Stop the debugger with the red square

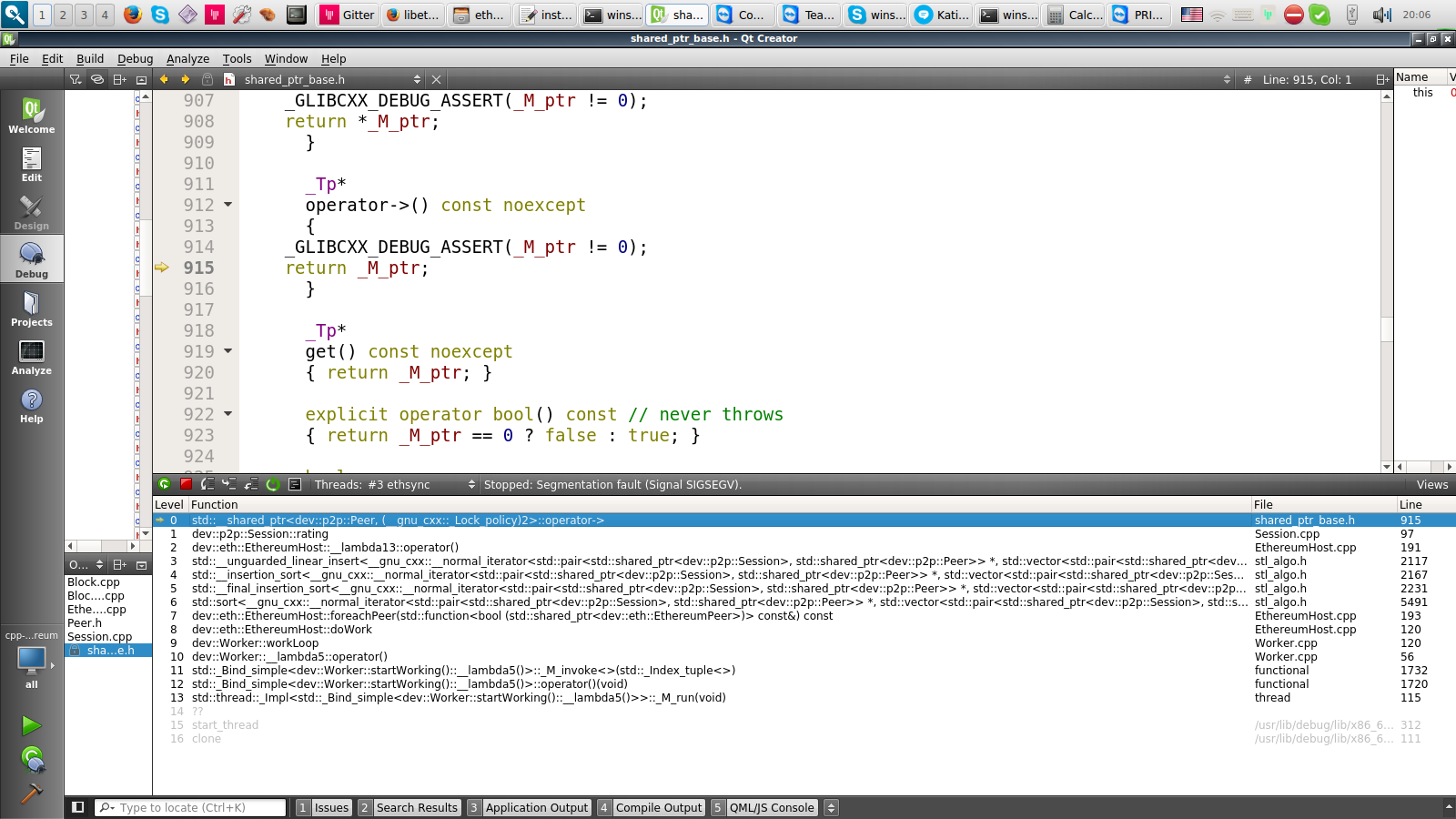click(x=186, y=484)
